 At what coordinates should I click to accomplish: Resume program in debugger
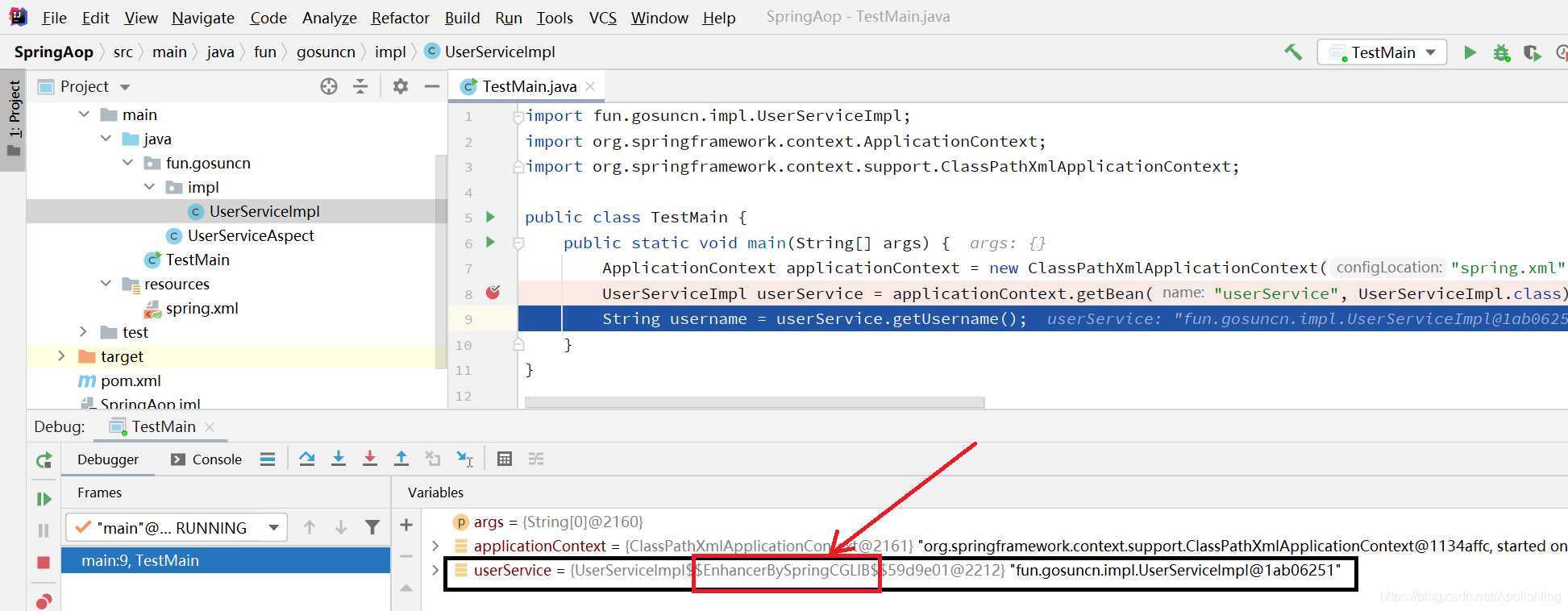[44, 499]
